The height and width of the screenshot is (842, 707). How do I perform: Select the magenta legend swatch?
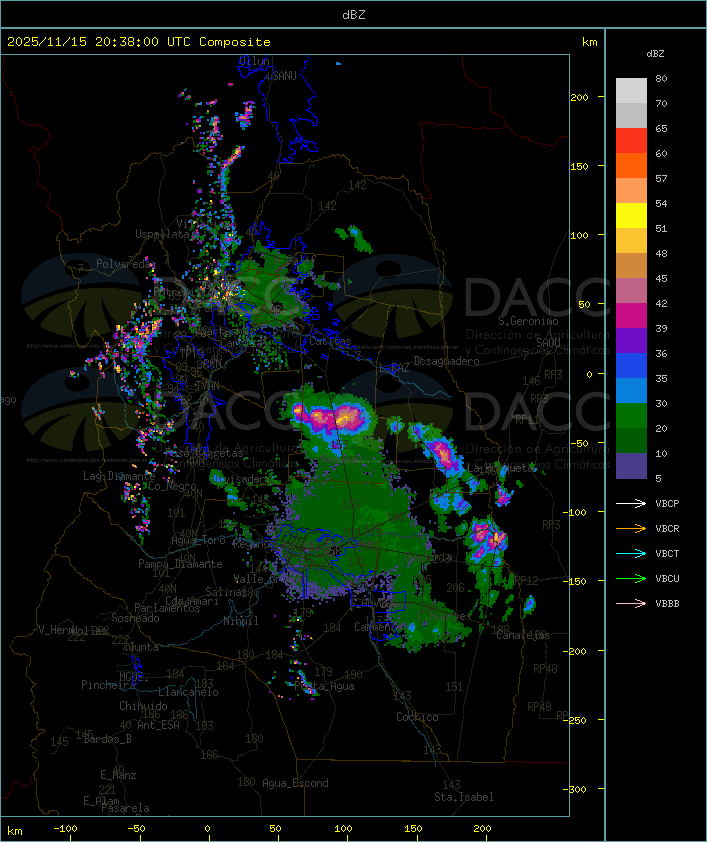[631, 315]
